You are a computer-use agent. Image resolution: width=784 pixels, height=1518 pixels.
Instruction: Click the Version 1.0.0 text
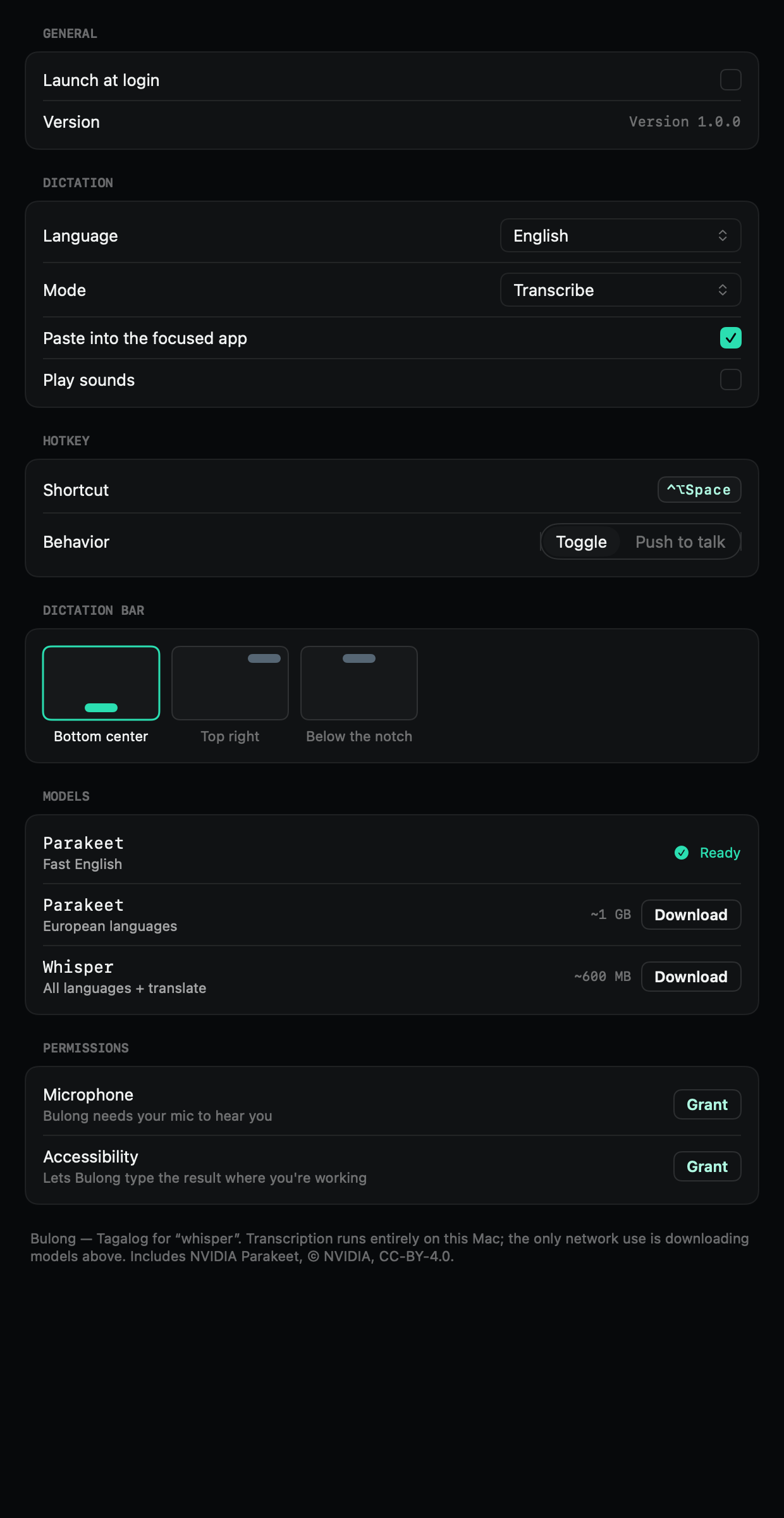pos(684,121)
